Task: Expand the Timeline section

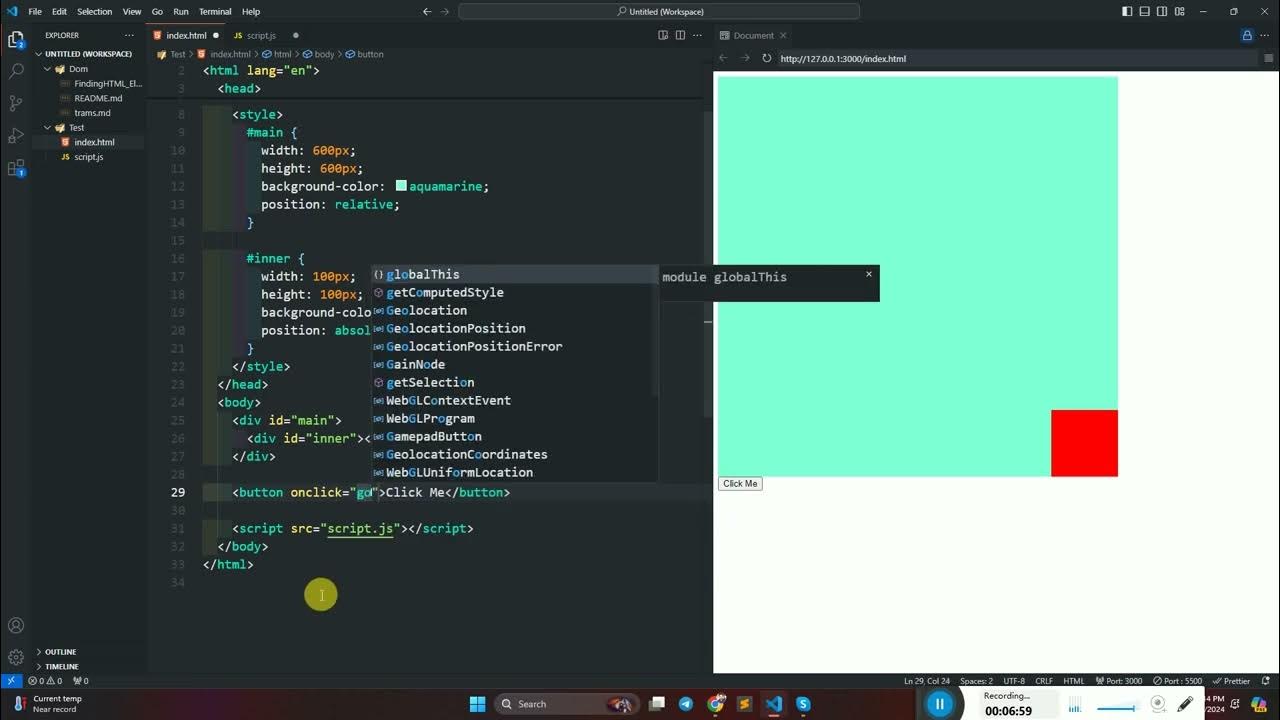Action: 61,666
